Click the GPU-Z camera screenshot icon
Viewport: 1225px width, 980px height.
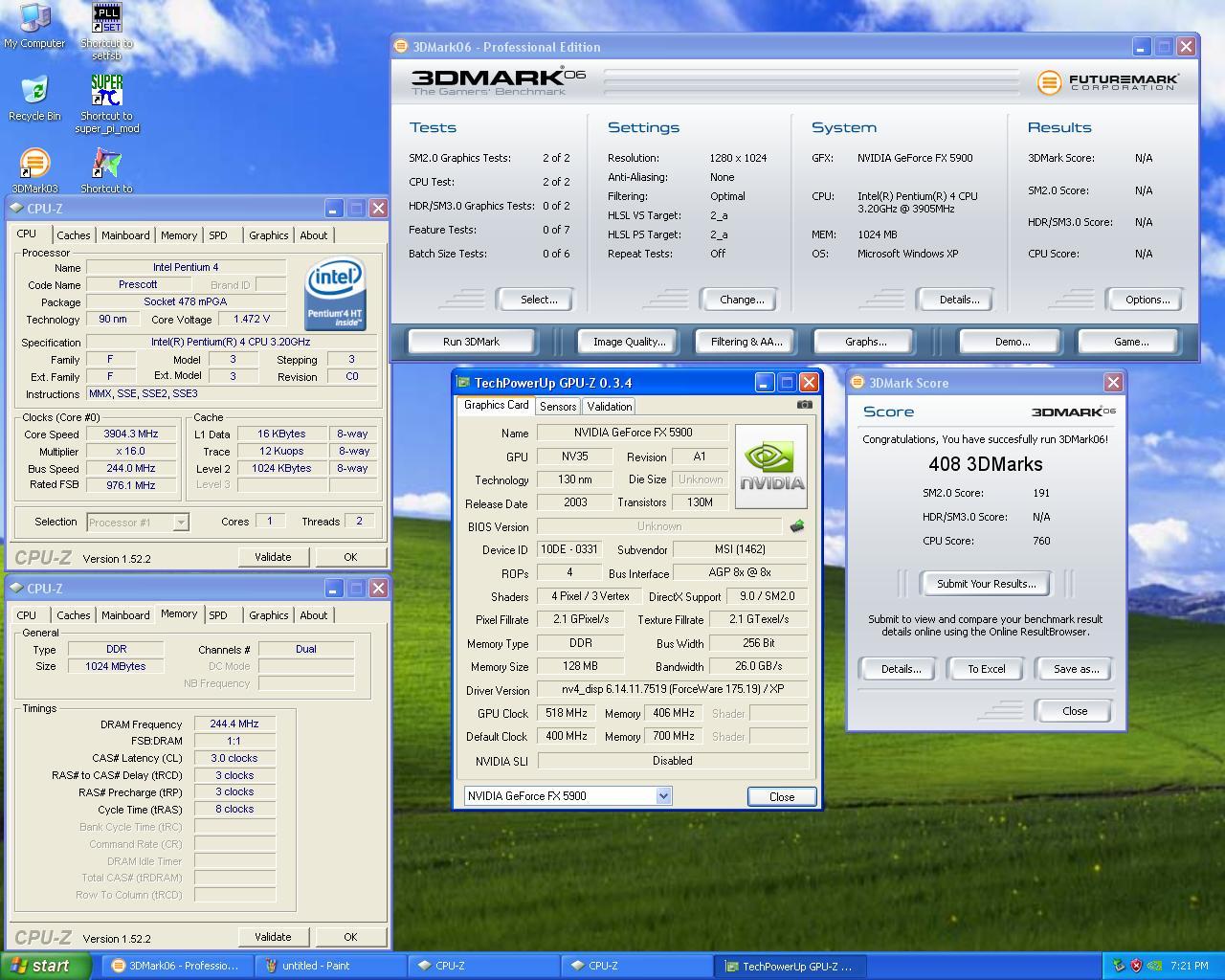805,405
